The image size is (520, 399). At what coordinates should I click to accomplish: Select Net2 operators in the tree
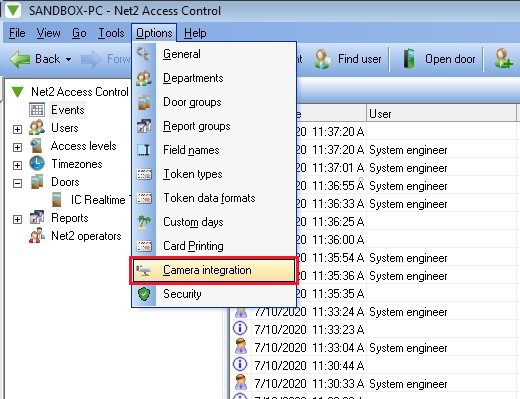86,236
